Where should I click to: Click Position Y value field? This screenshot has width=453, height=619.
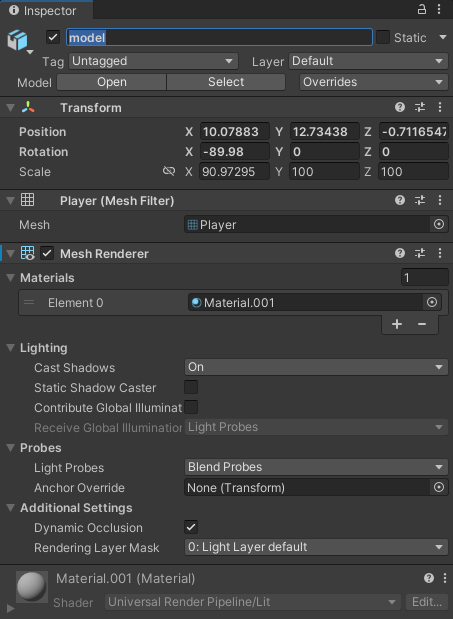click(324, 131)
